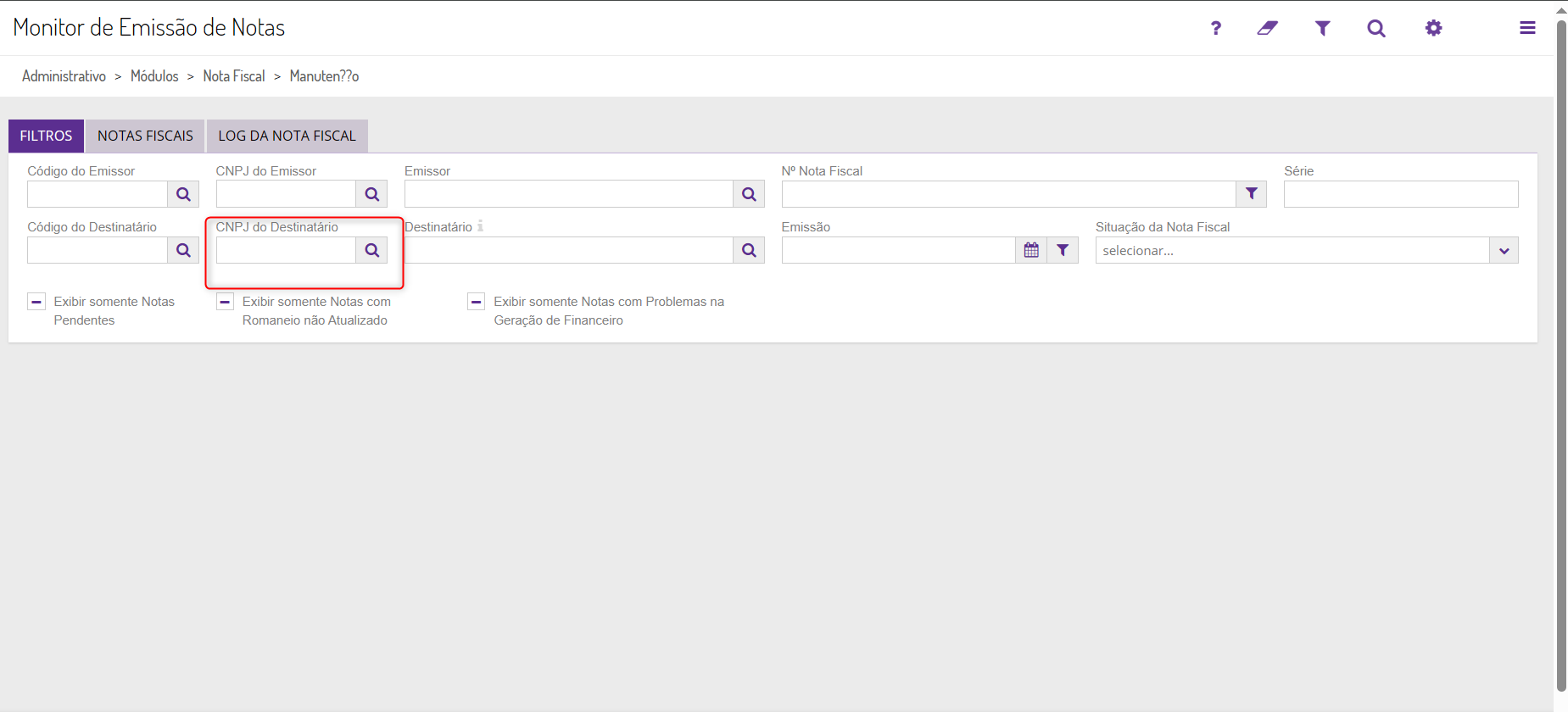Open the settings gear icon
1568x712 pixels.
[x=1433, y=28]
